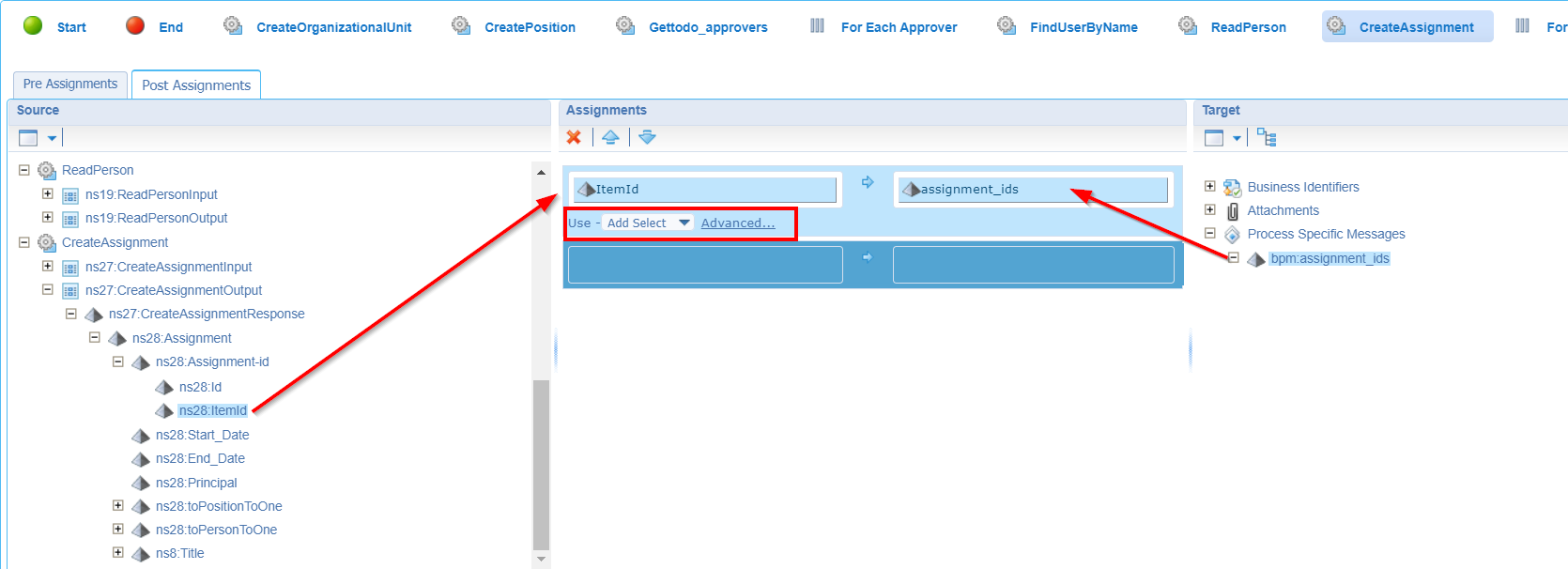Click the Target tree structure icon
Image resolution: width=1568 pixels, height=569 pixels.
pyautogui.click(x=1267, y=138)
